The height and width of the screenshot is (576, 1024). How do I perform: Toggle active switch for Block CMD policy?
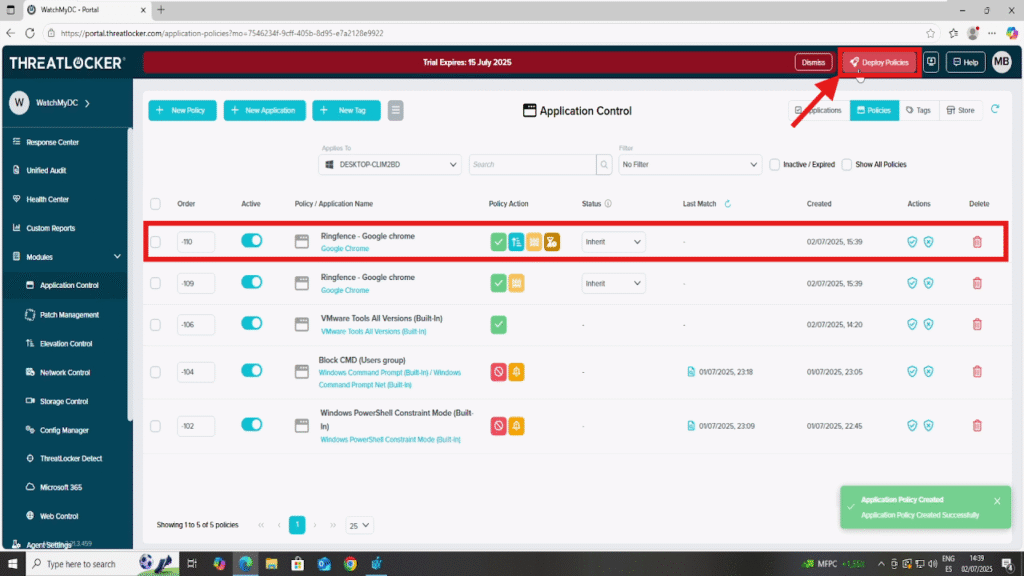click(x=251, y=370)
